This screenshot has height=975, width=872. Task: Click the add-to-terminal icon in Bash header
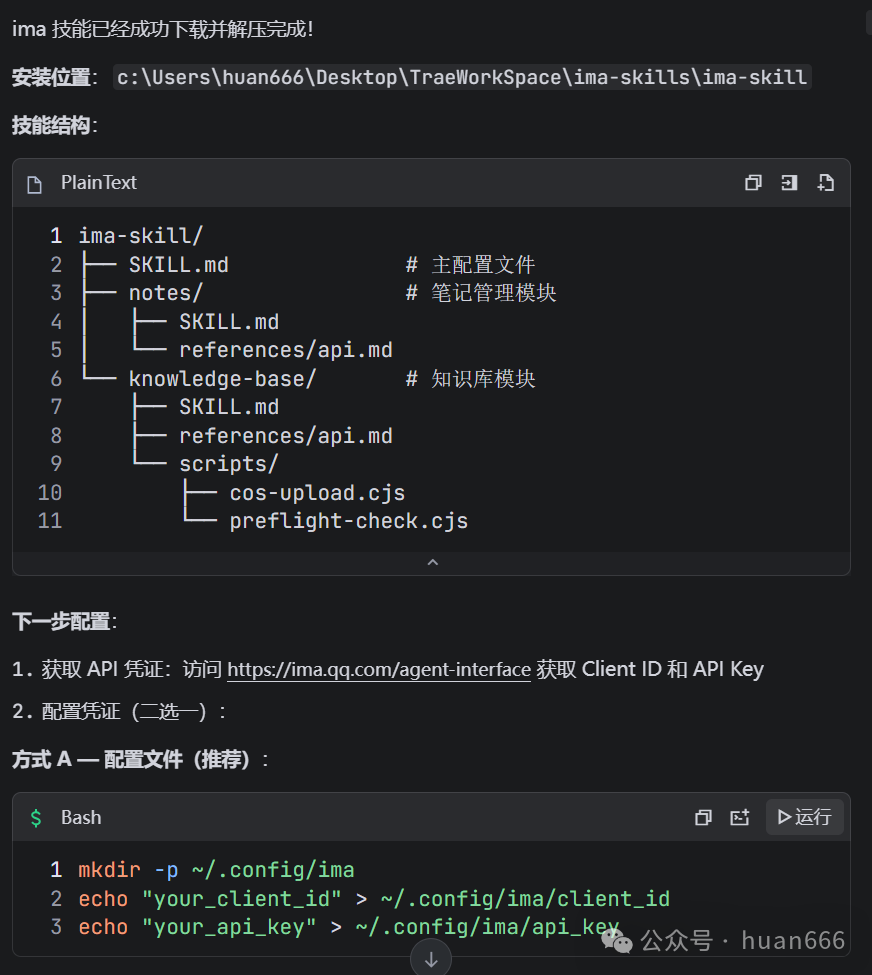tap(739, 818)
